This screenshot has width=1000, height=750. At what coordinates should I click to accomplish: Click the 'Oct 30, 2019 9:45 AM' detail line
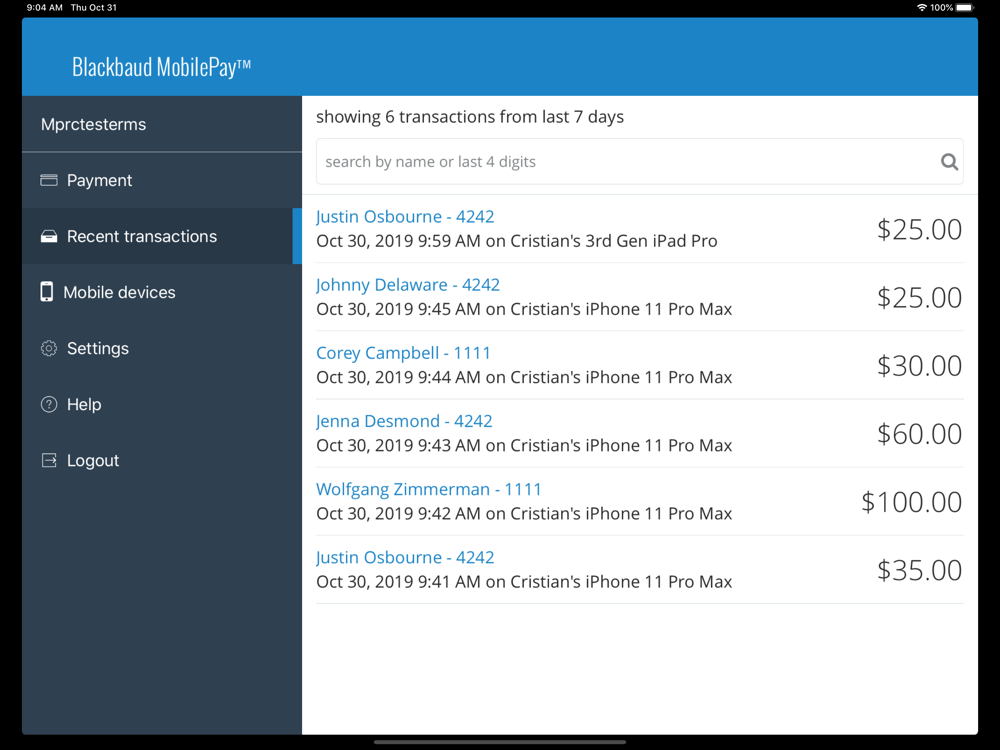click(x=524, y=309)
